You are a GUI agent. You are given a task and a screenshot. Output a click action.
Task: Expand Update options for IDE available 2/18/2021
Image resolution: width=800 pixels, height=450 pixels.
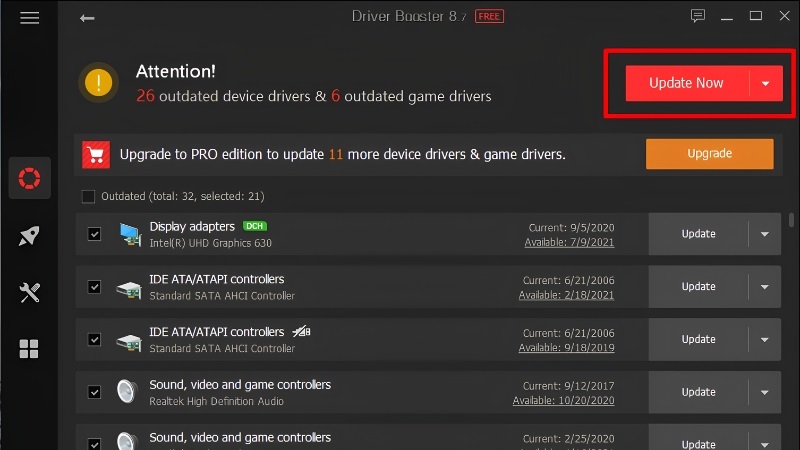(x=764, y=287)
